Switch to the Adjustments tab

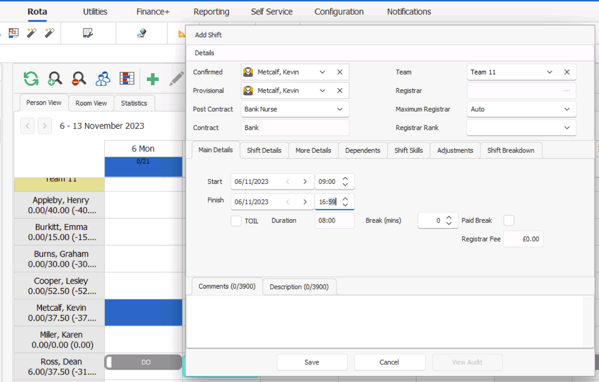click(455, 151)
